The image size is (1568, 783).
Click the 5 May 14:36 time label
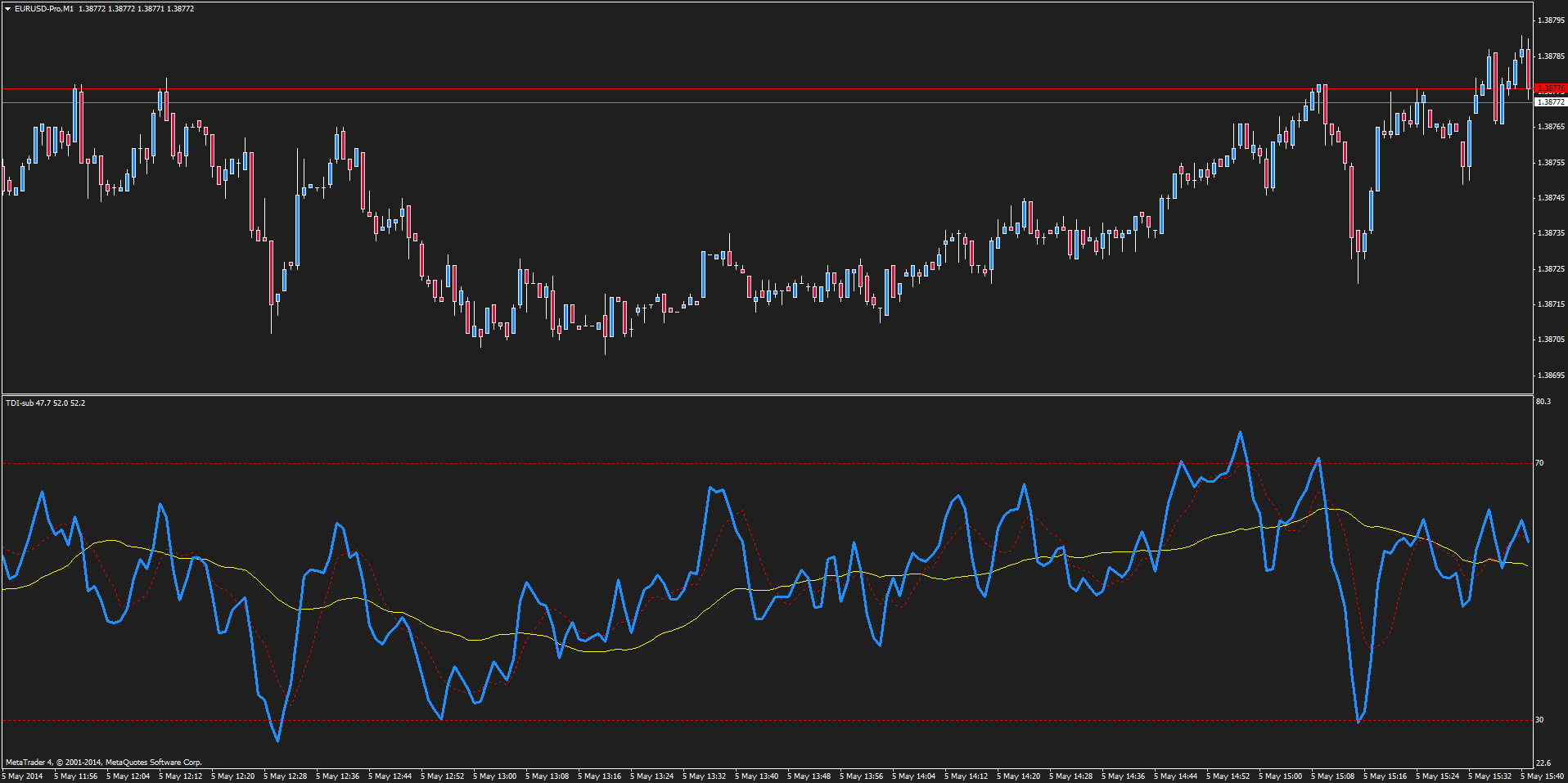tap(1123, 776)
